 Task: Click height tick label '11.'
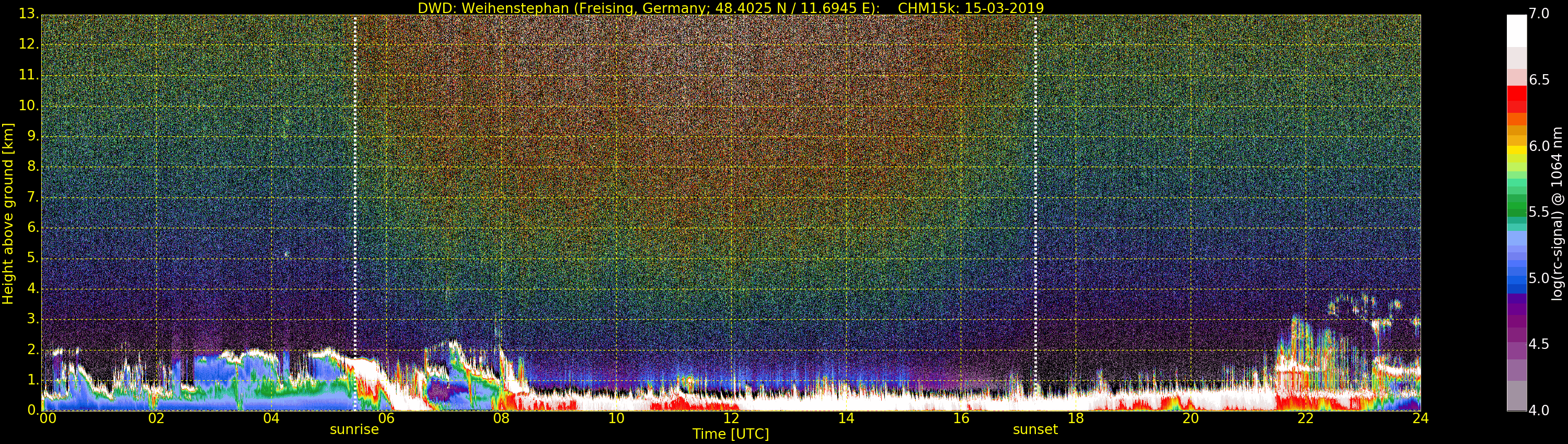point(29,75)
